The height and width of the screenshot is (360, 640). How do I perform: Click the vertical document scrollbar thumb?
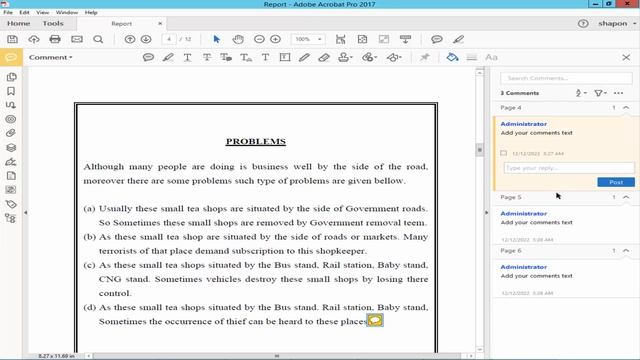(x=480, y=149)
